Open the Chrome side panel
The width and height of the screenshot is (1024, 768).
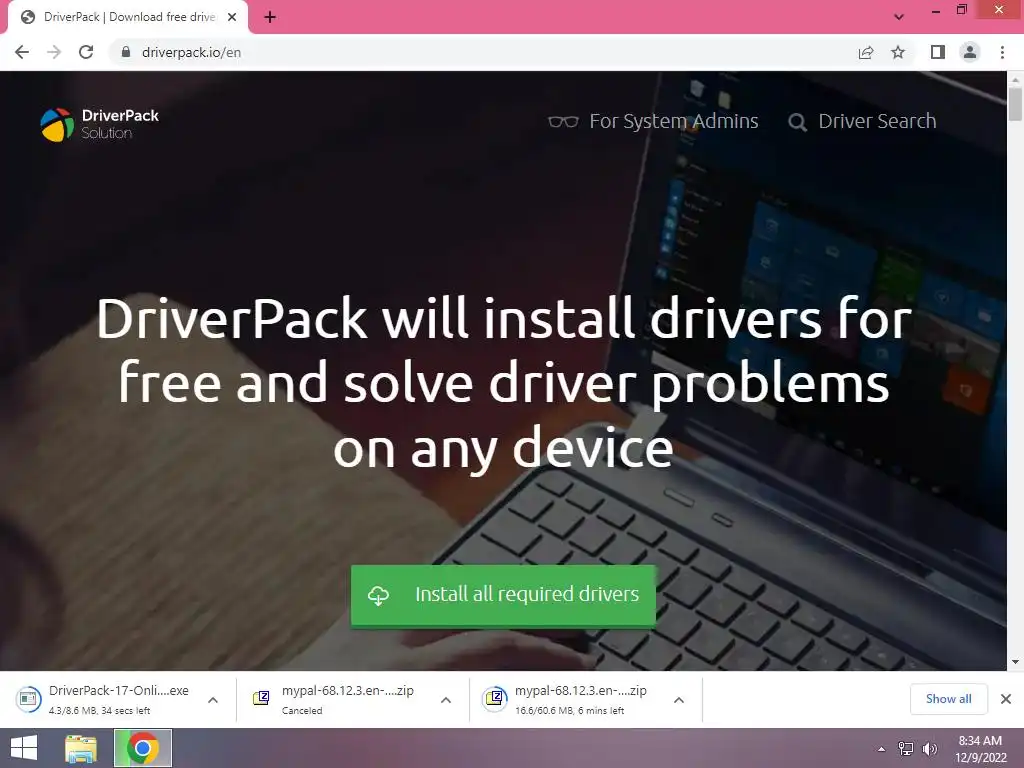pyautogui.click(x=938, y=52)
